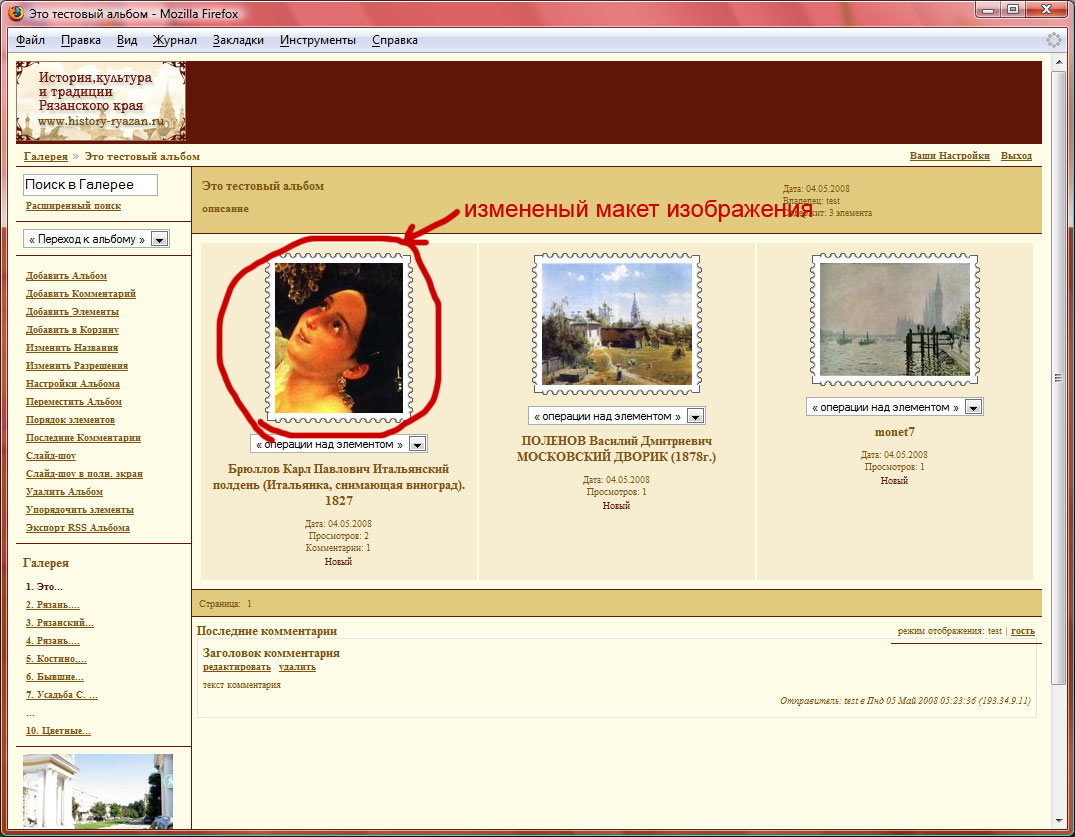Click Удалить Альбом link
The width and height of the screenshot is (1075, 837).
click(x=64, y=492)
